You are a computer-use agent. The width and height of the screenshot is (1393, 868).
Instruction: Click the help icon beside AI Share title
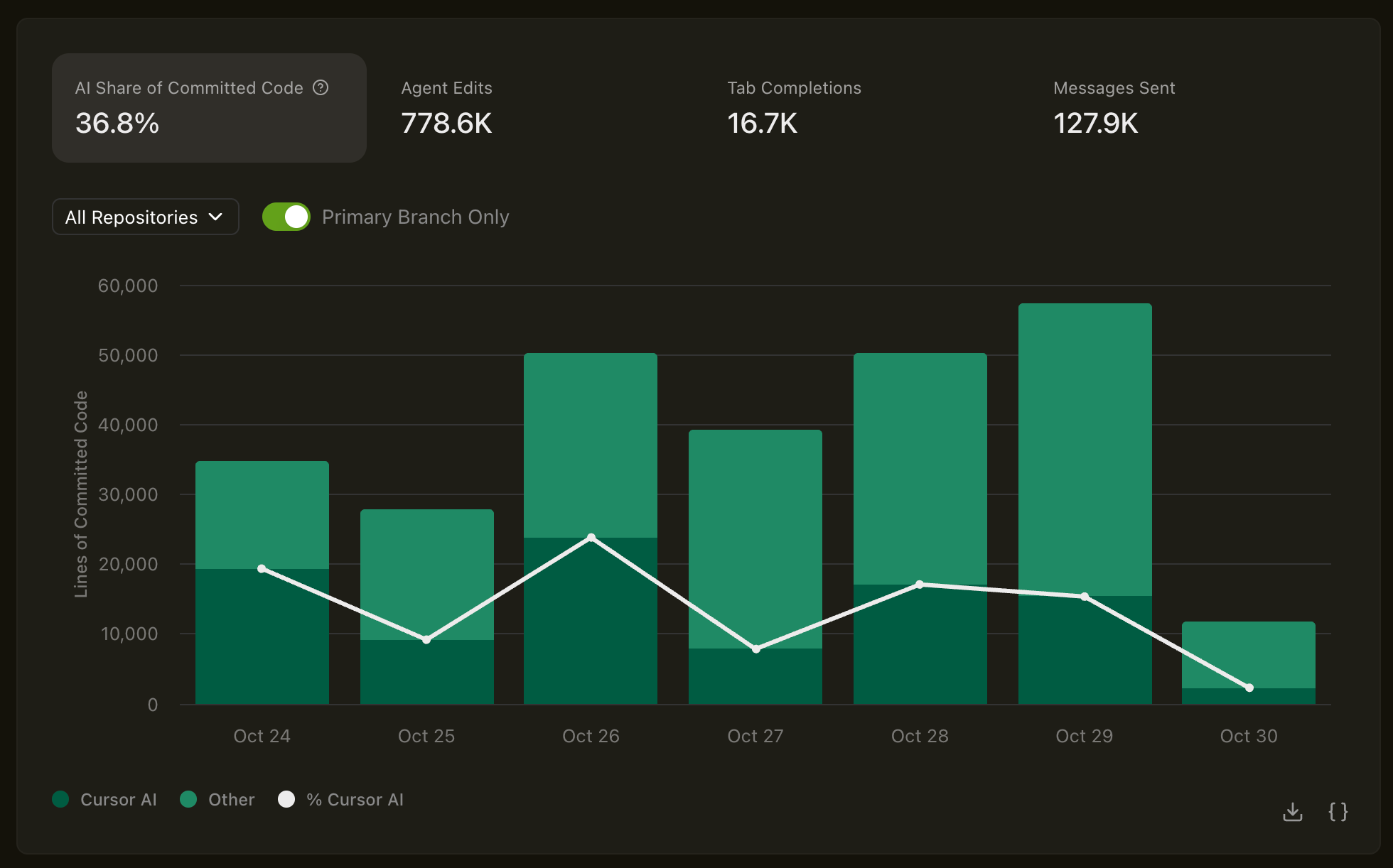321,87
